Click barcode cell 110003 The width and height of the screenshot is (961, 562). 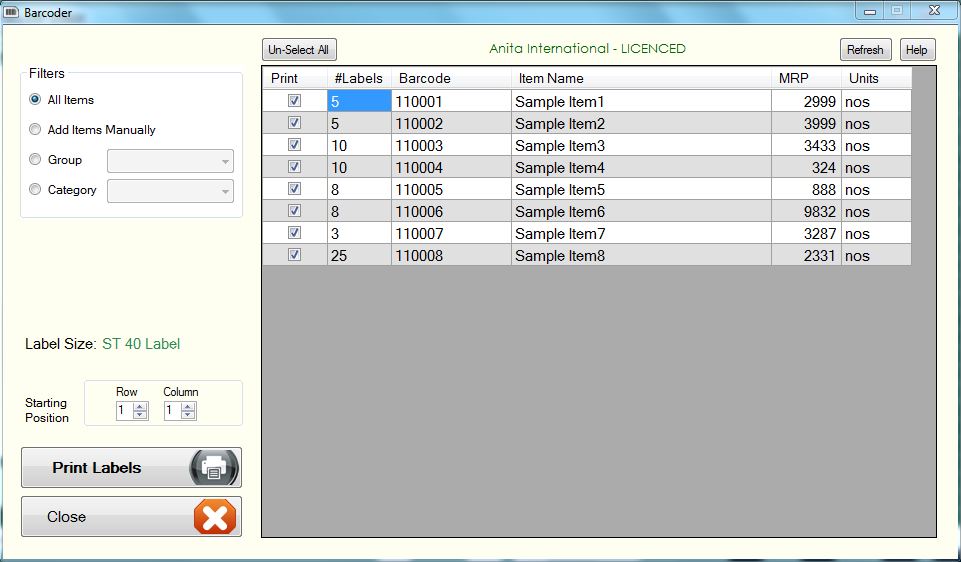pyautogui.click(x=451, y=145)
